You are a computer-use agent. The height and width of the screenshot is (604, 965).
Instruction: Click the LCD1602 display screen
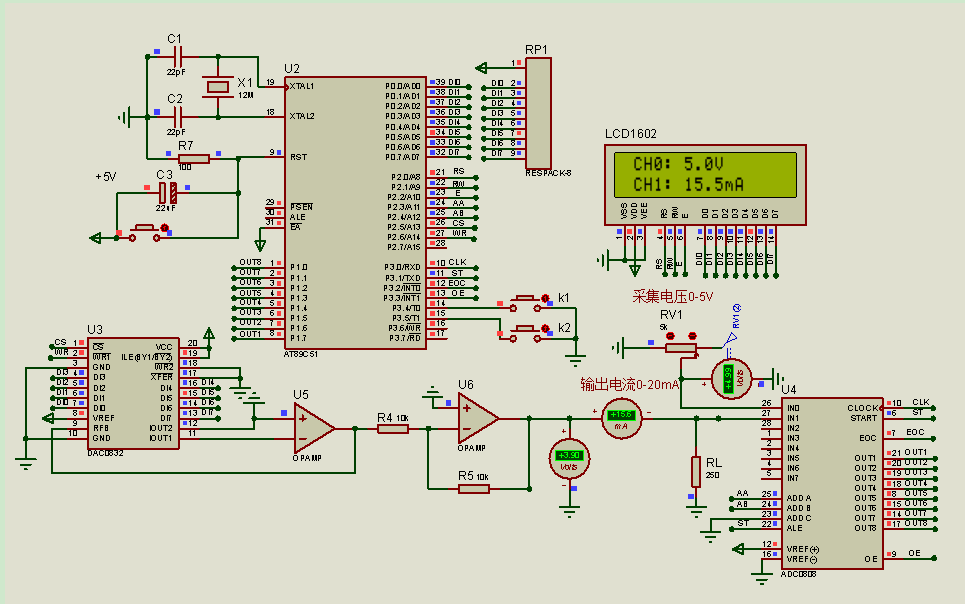pyautogui.click(x=705, y=175)
